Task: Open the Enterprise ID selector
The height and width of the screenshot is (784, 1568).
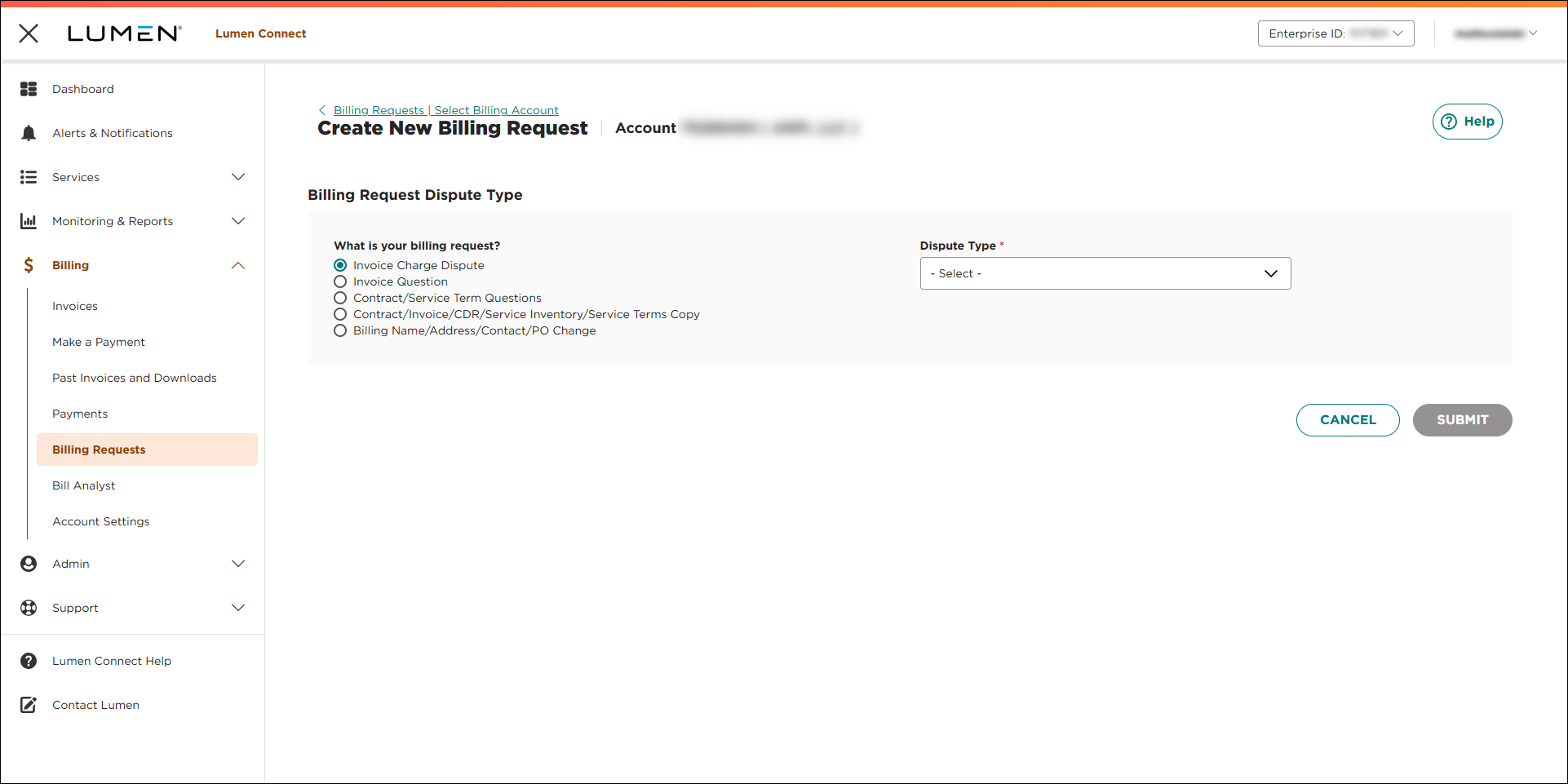Action: coord(1335,33)
